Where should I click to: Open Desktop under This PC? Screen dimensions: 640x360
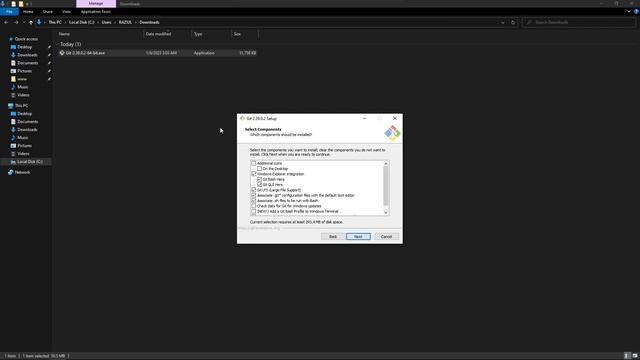click(x=24, y=114)
